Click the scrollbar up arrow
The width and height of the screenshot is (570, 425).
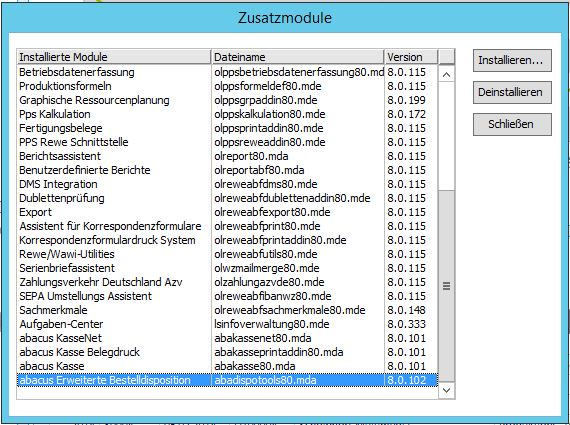coord(447,75)
